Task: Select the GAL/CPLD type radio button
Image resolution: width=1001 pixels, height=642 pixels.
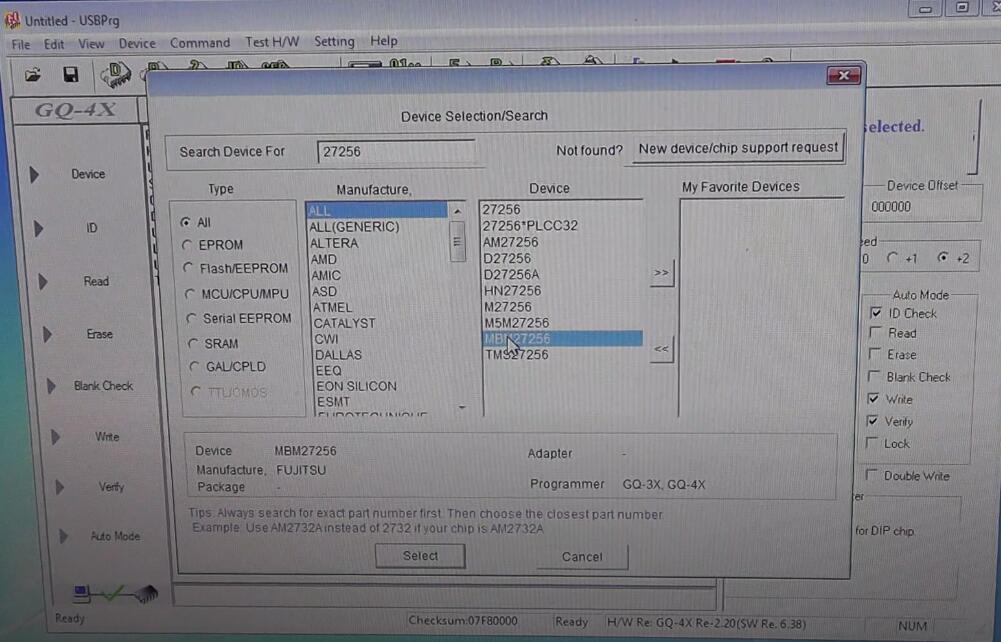Action: pyautogui.click(x=194, y=366)
